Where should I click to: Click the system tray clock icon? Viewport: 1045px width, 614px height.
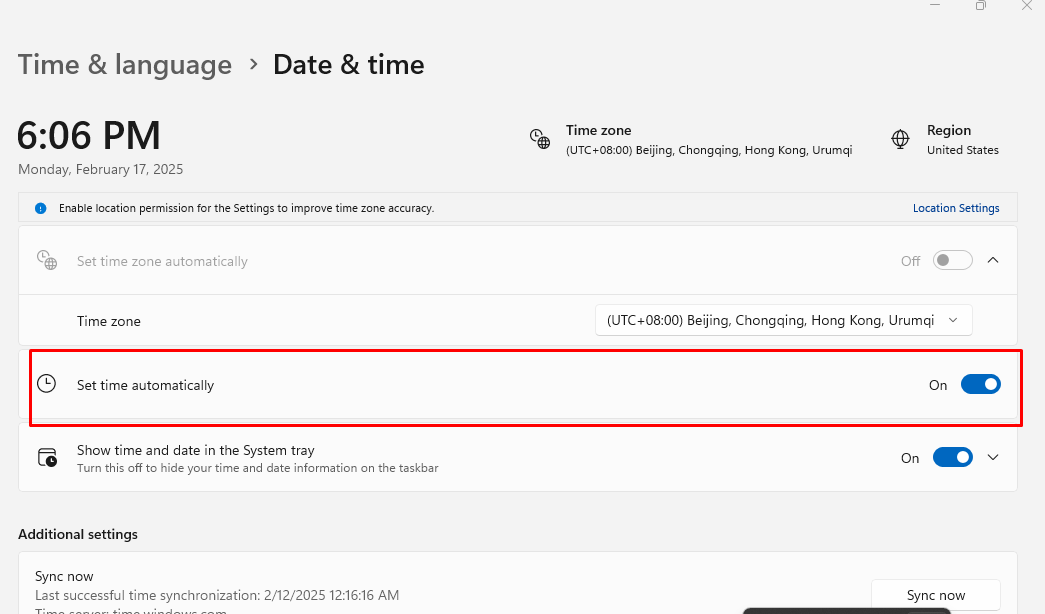[x=47, y=457]
